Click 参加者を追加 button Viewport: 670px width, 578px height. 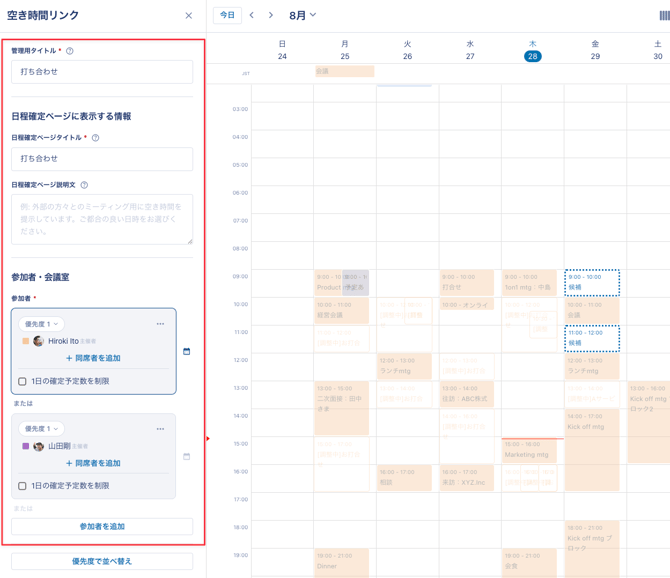[102, 526]
